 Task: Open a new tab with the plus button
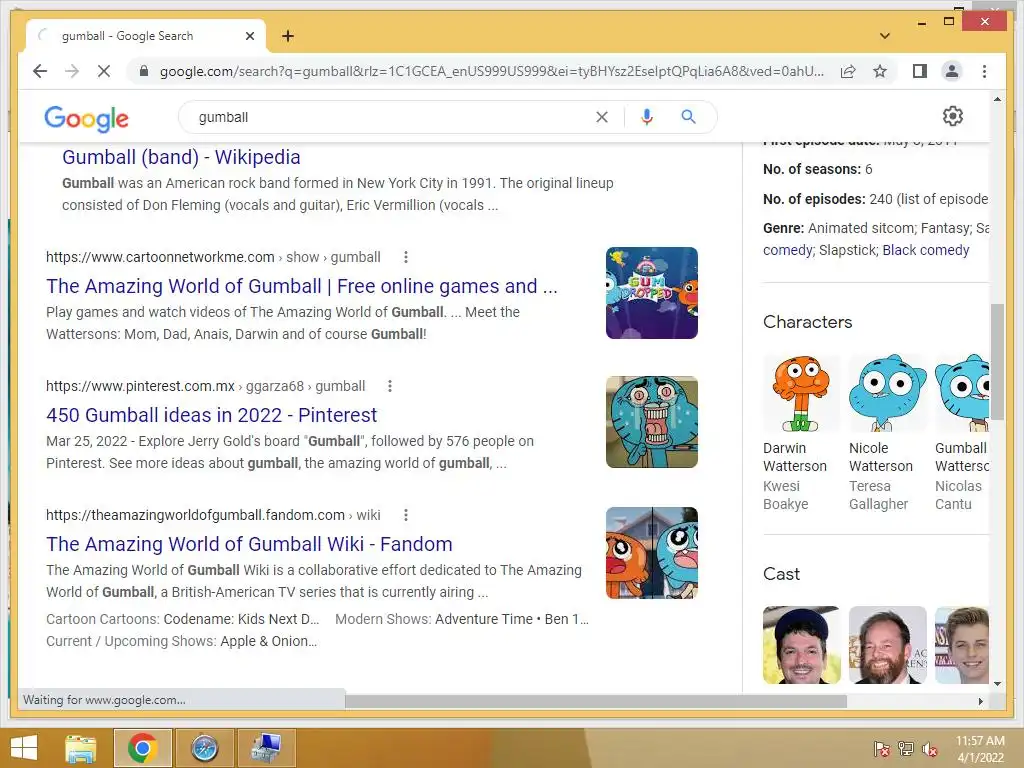coord(288,36)
